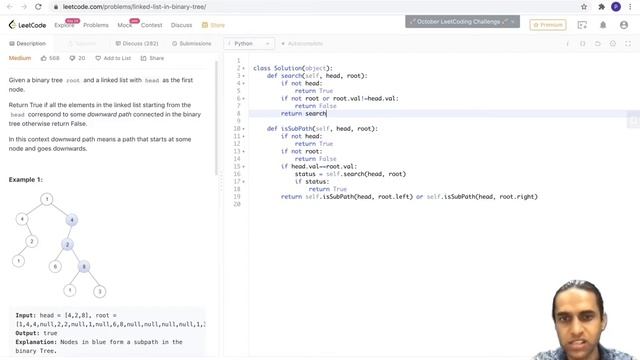Open the Contest page

(x=151, y=25)
